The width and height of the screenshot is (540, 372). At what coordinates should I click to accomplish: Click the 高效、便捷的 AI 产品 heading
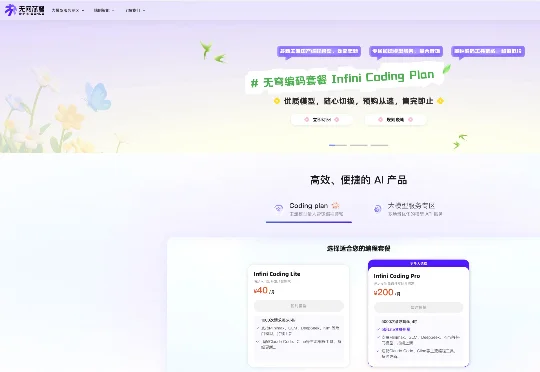tap(359, 180)
